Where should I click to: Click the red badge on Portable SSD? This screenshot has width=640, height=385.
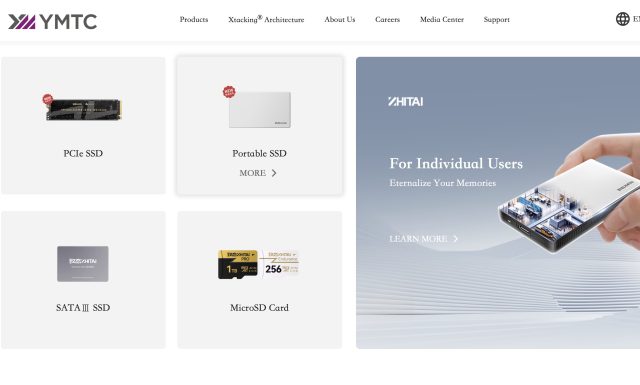click(x=229, y=91)
